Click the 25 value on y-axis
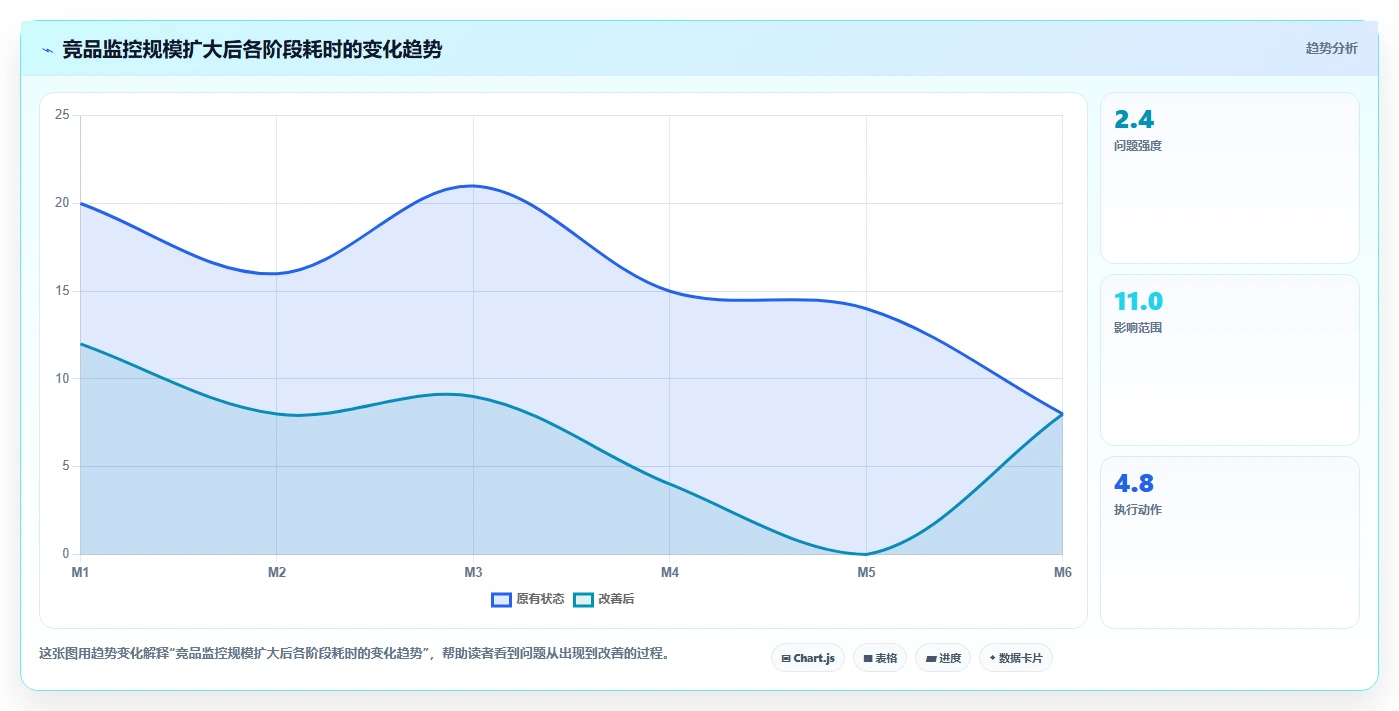The image size is (1399, 711). (x=62, y=115)
